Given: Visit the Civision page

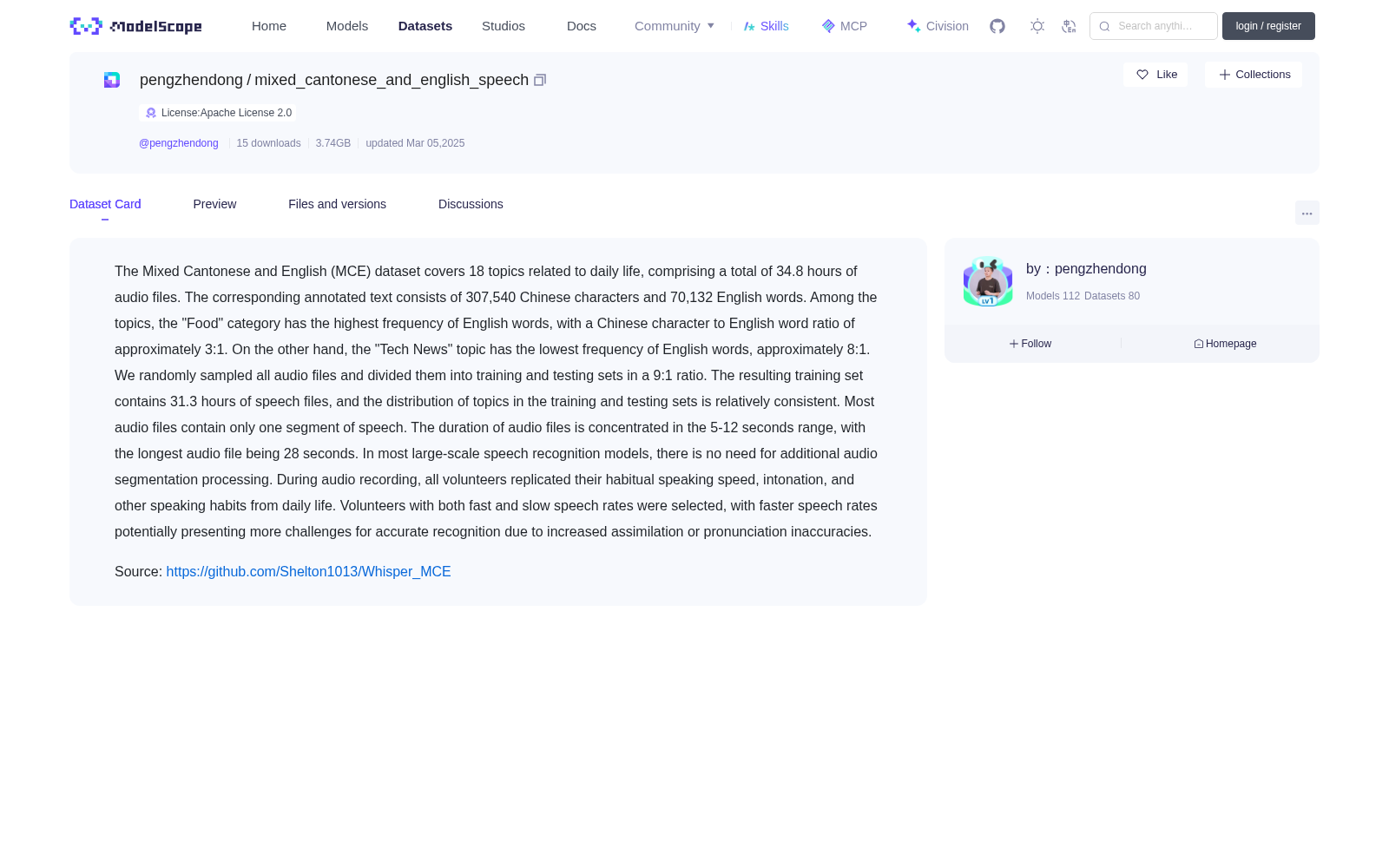Looking at the screenshot, I should point(938,26).
